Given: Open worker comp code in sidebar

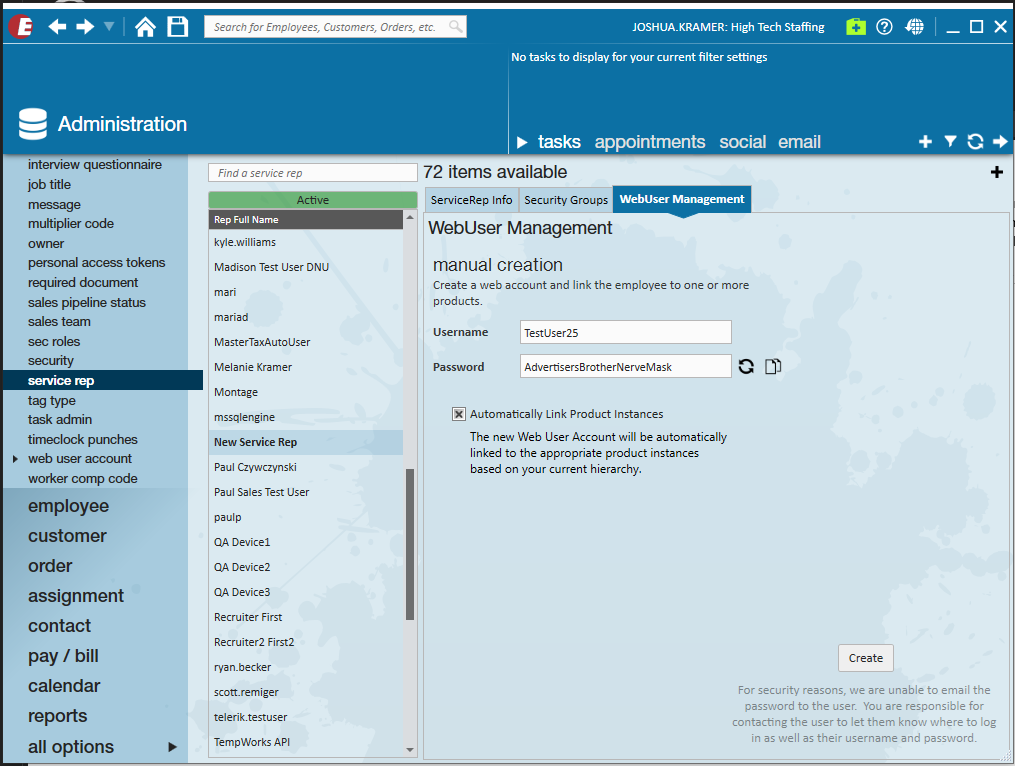Looking at the screenshot, I should pyautogui.click(x=82, y=479).
